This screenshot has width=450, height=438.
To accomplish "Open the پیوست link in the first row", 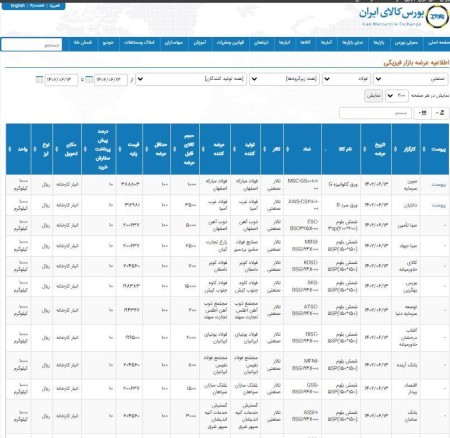I will 439,184.
